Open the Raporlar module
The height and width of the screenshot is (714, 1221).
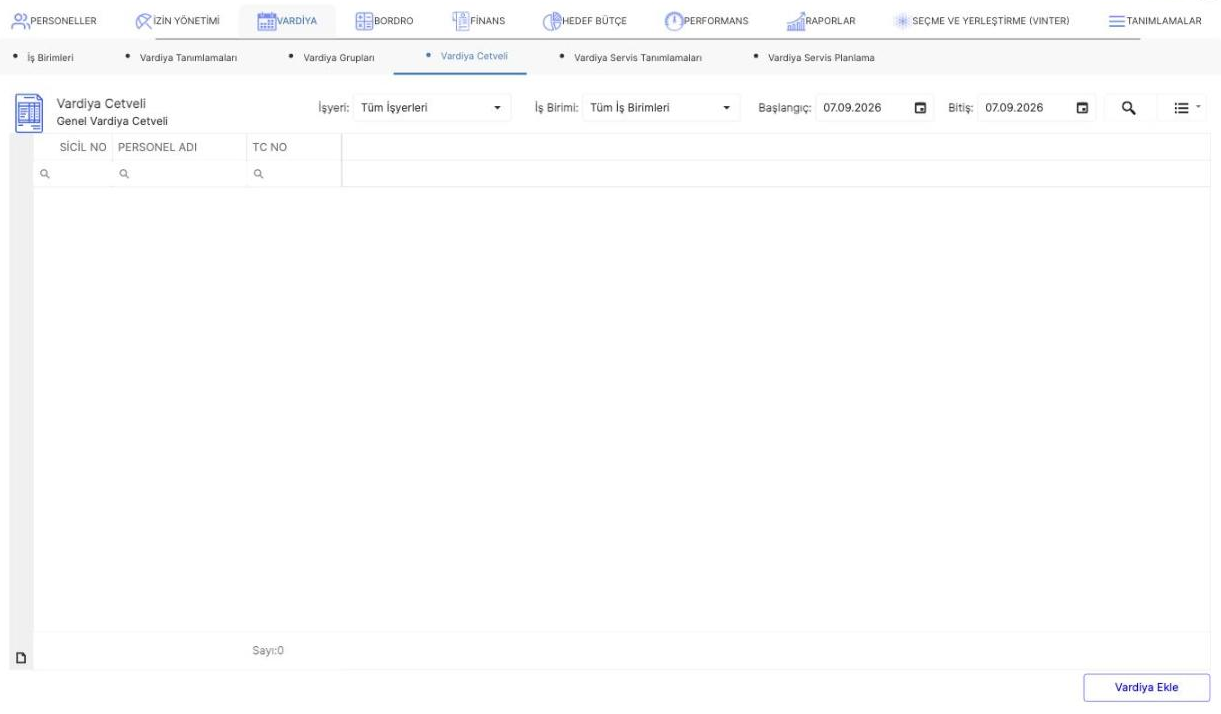[x=822, y=20]
